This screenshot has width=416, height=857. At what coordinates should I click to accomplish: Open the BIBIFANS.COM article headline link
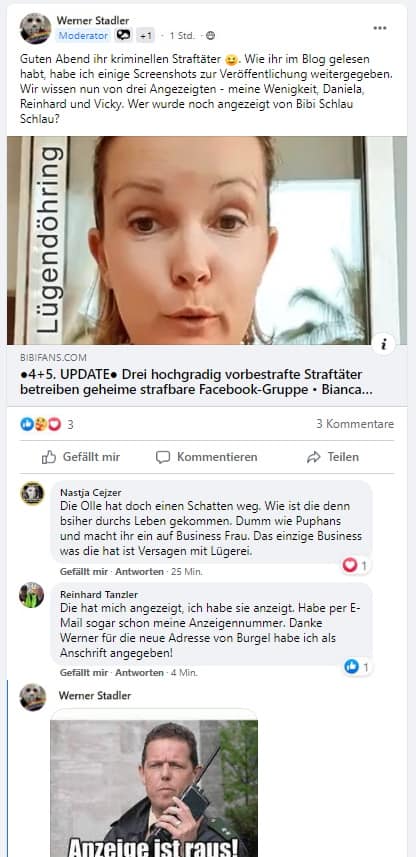tap(191, 383)
